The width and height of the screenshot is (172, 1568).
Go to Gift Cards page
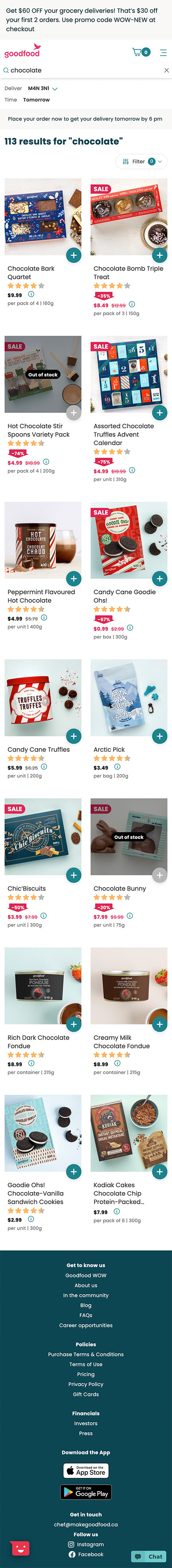click(x=86, y=1394)
